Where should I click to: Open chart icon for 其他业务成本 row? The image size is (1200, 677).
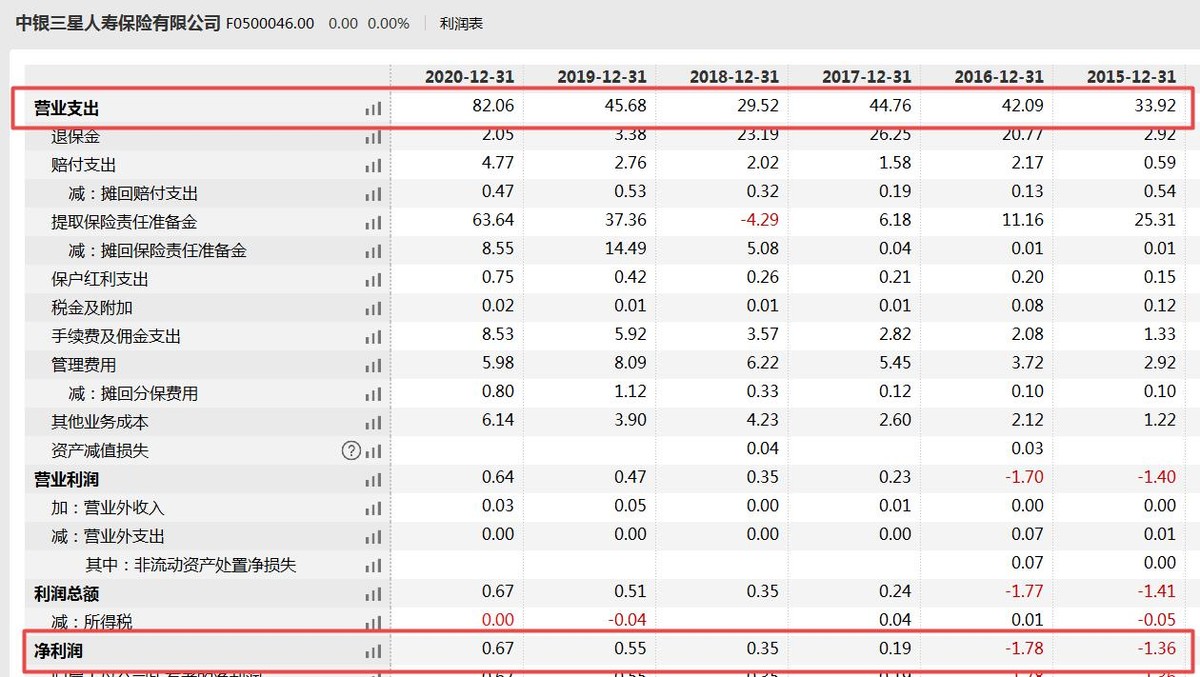click(373, 423)
